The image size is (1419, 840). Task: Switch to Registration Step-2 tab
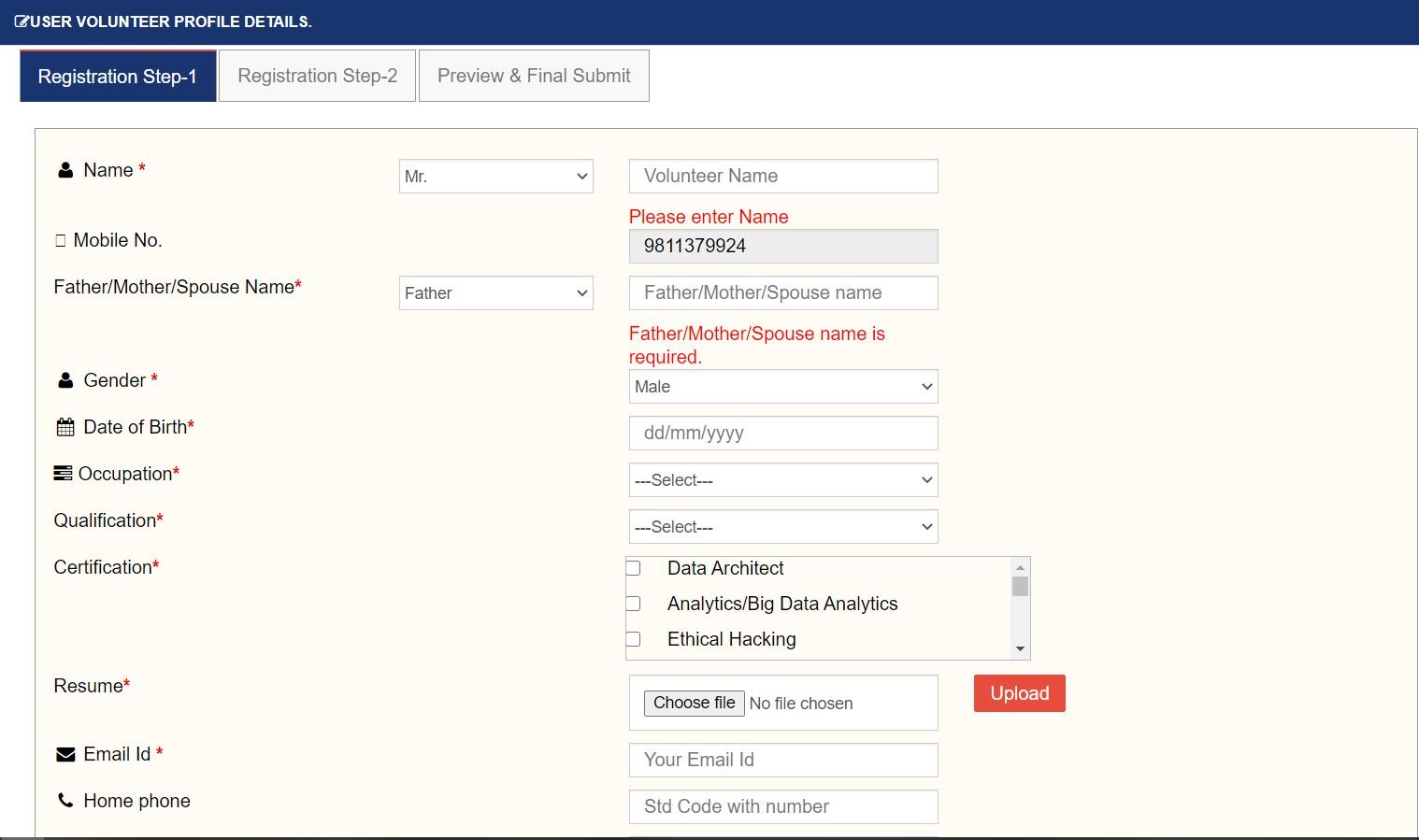point(317,76)
